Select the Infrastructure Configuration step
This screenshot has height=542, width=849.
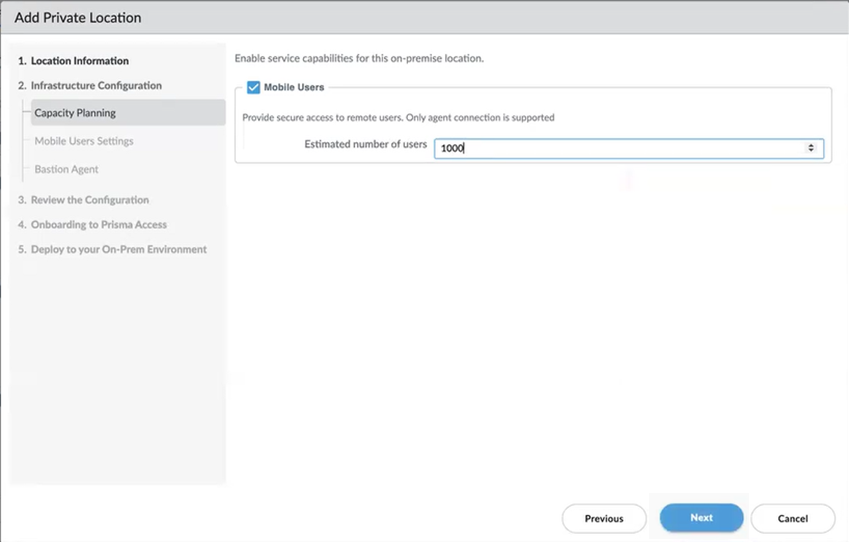click(95, 86)
